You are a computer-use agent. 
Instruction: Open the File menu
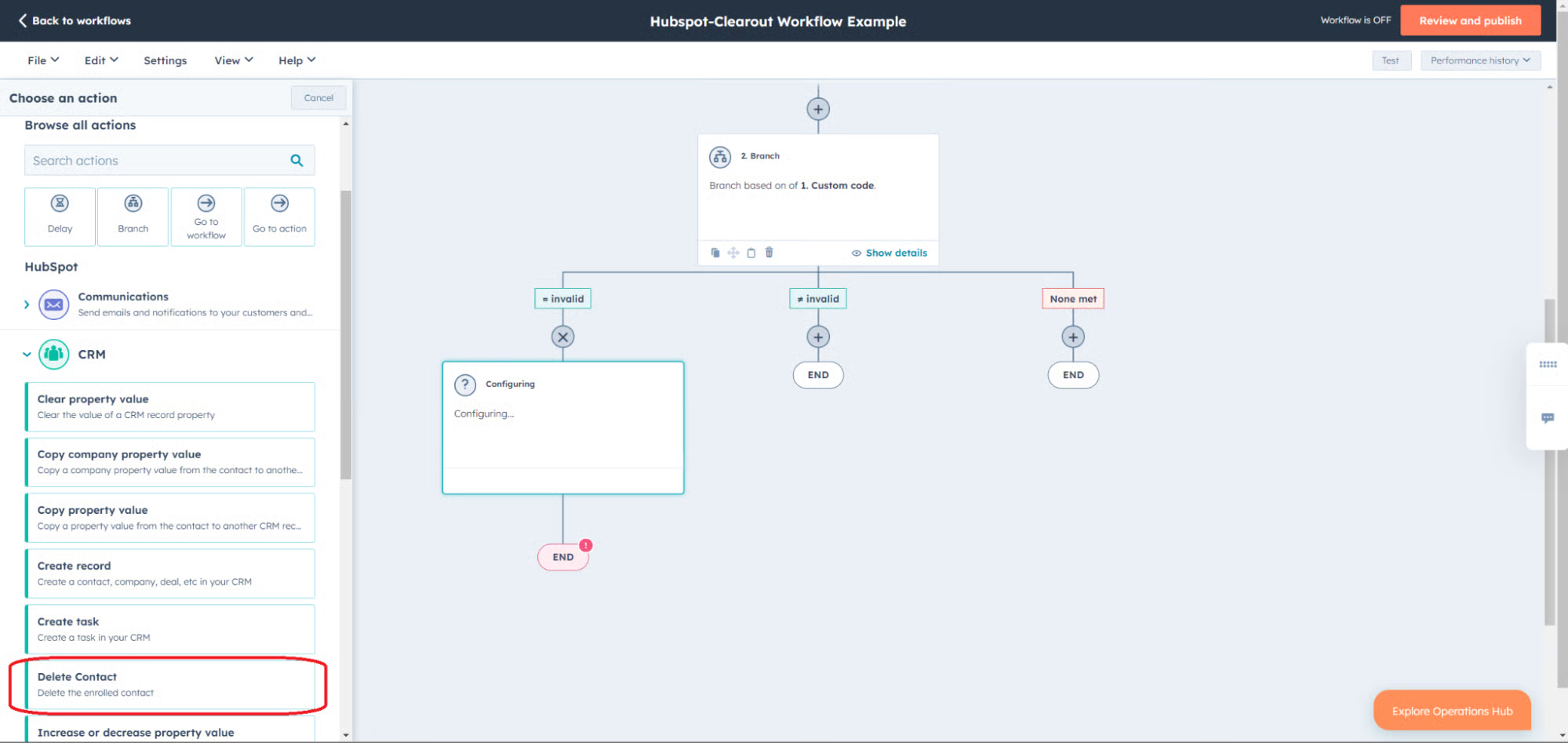[43, 60]
